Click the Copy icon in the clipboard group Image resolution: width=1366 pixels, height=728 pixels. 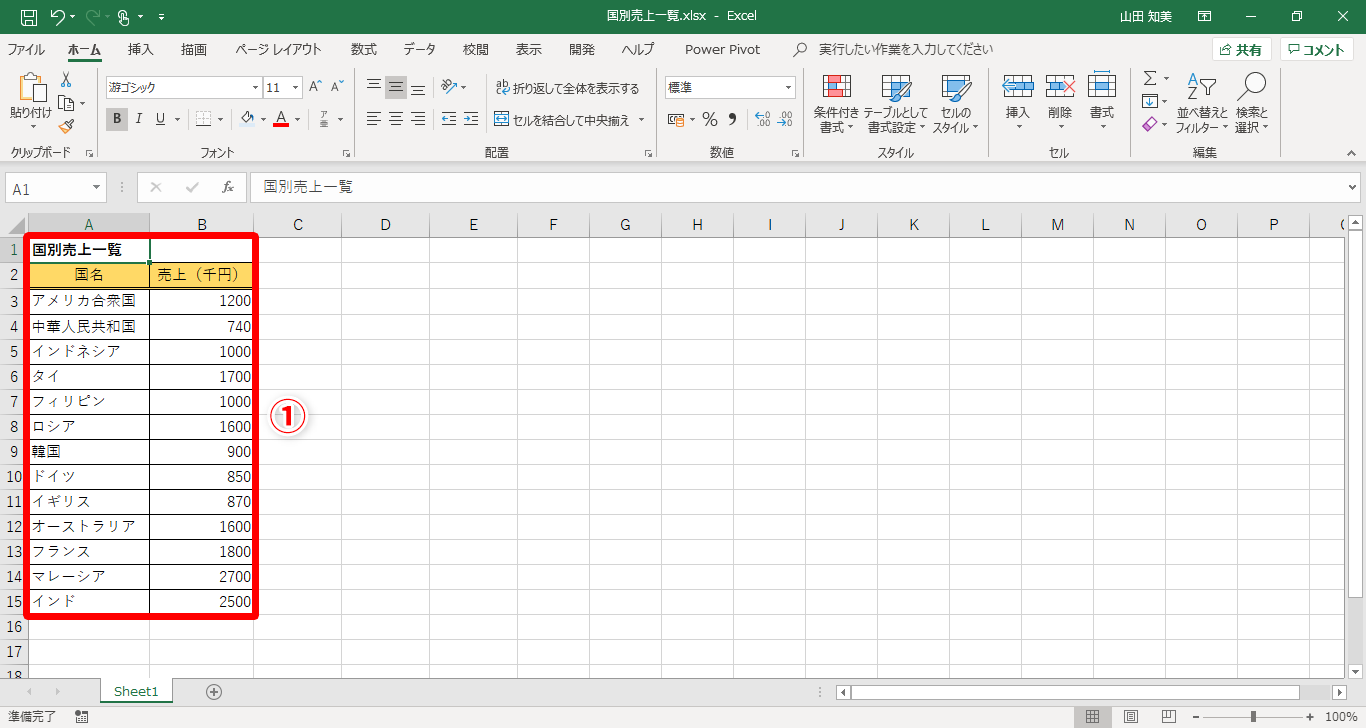[66, 103]
